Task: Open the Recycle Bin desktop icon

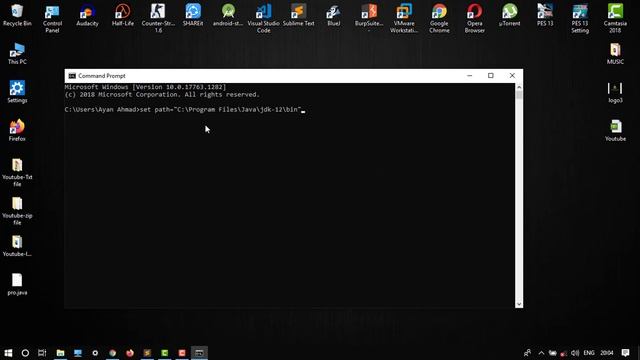Action: (17, 16)
